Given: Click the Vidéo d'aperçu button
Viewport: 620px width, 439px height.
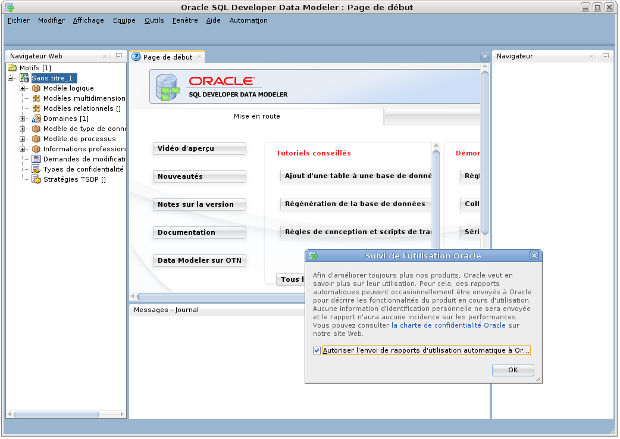Looking at the screenshot, I should pos(199,148).
